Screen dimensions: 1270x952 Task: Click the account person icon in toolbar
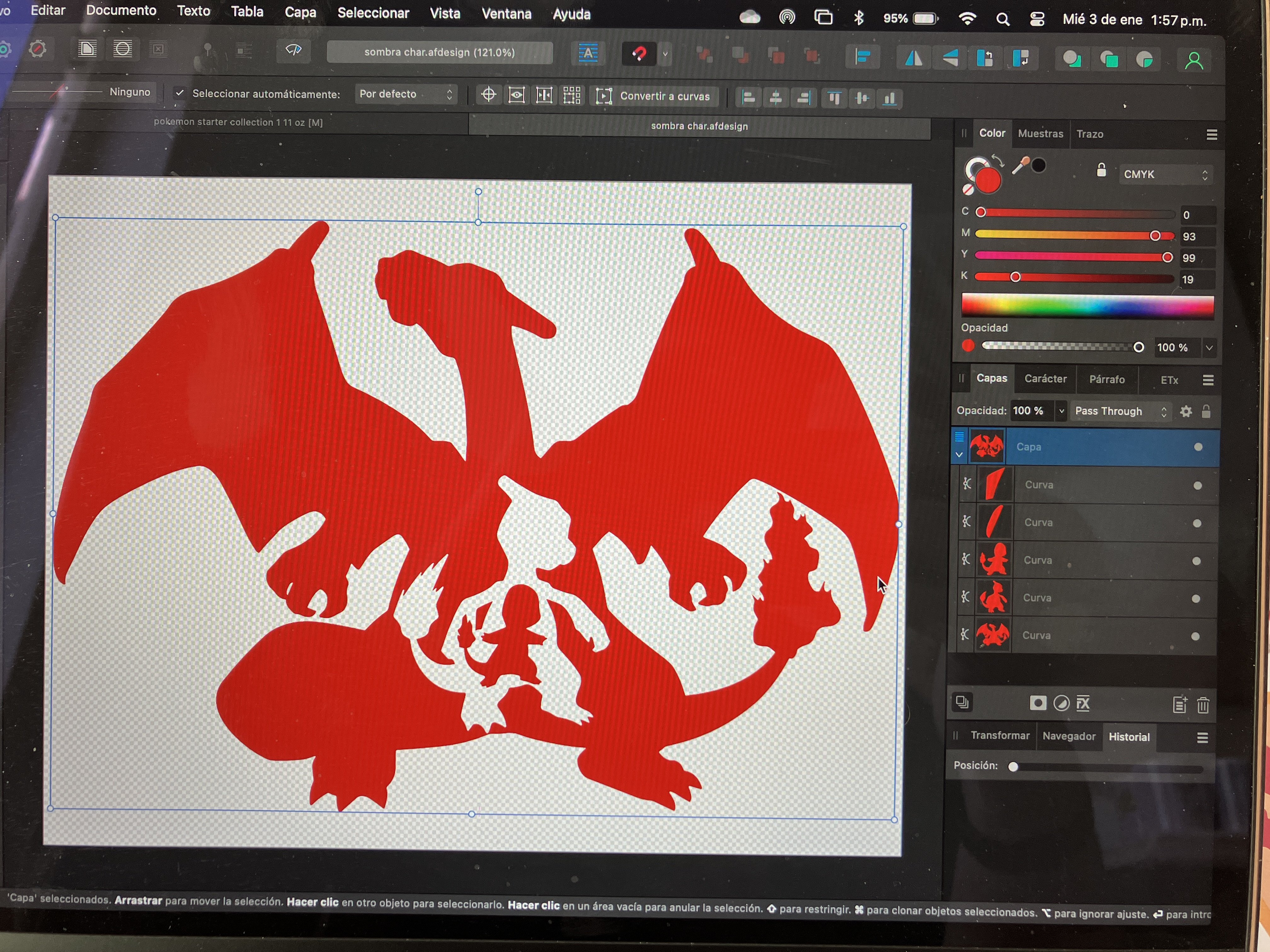(x=1194, y=60)
